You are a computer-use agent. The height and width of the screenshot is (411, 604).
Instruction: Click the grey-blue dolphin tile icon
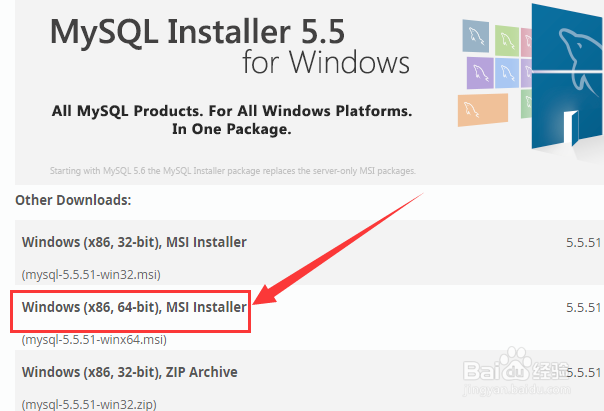476,36
